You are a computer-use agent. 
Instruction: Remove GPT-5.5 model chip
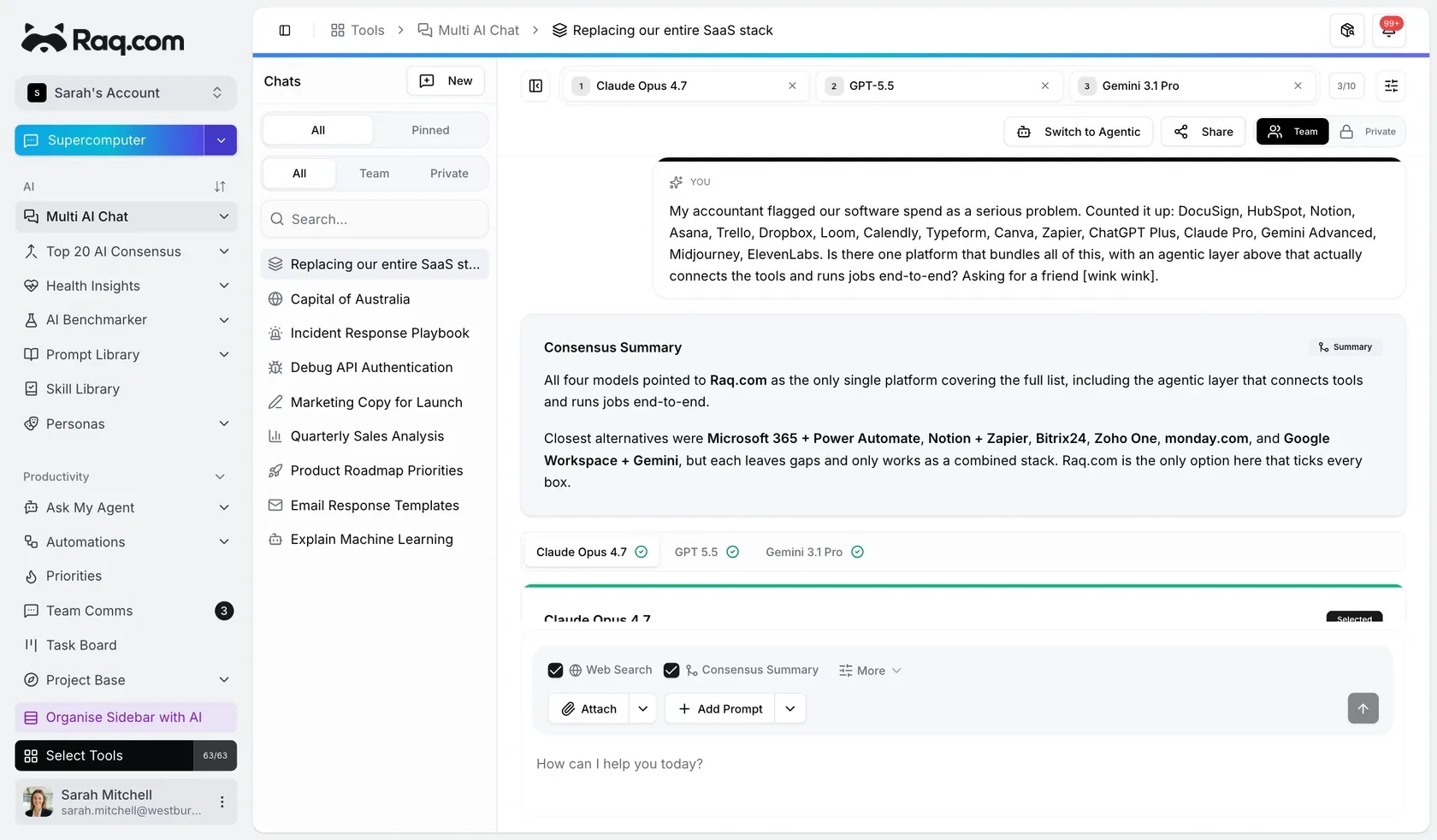[1045, 86]
